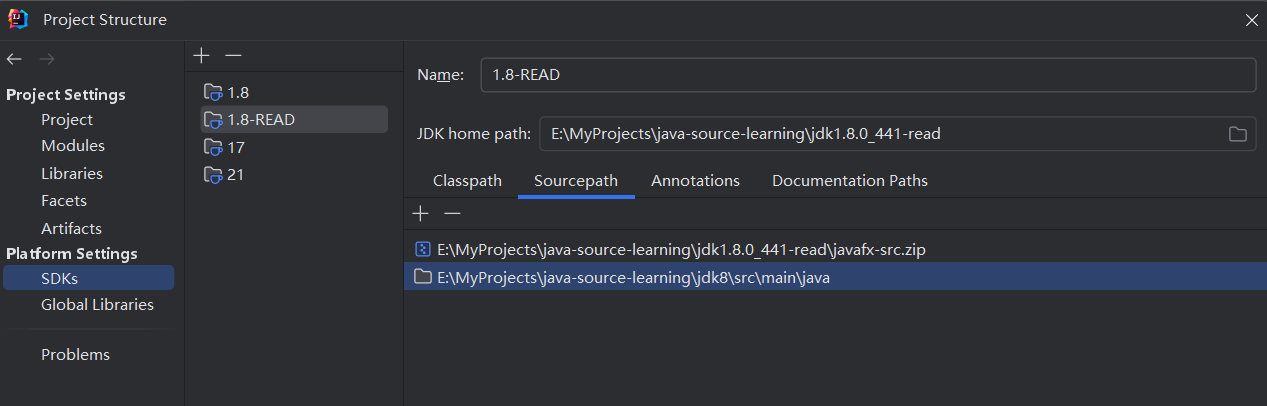1267x406 pixels.
Task: Select the javafx-src.zip sourcepath entry
Action: (x=680, y=250)
